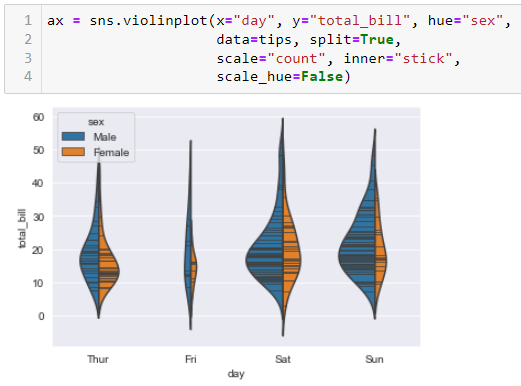Screen dimensions: 521x386
Task: Click the blue Male legend swatch
Action: pos(73,137)
